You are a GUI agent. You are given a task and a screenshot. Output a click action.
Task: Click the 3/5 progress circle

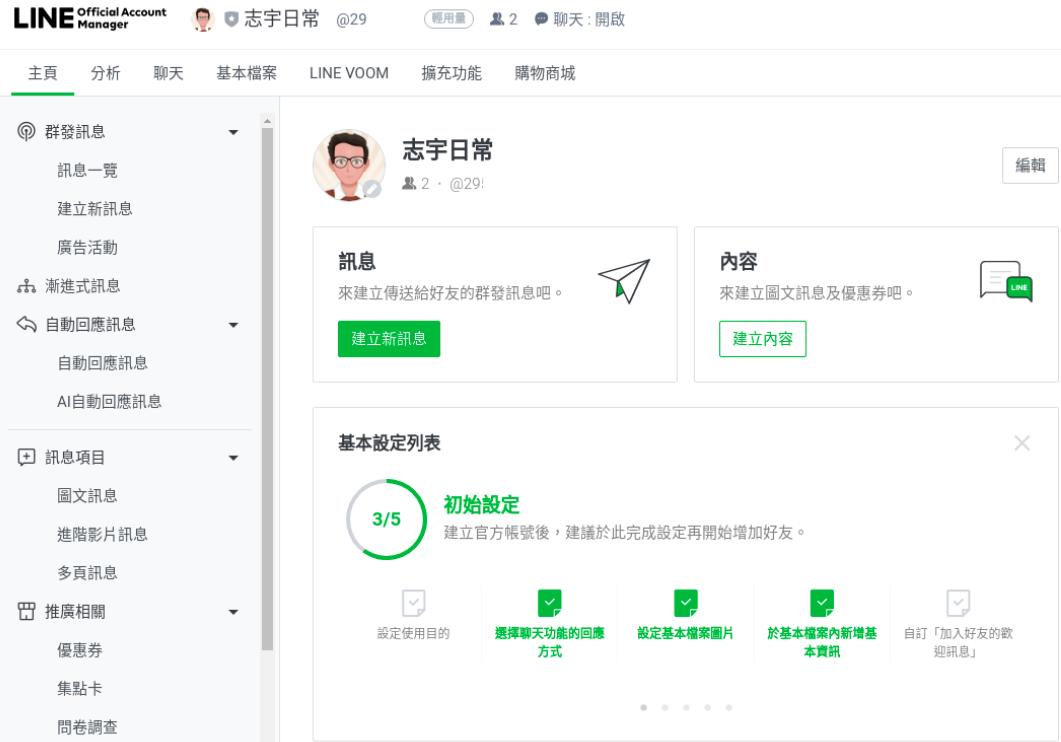(x=386, y=519)
